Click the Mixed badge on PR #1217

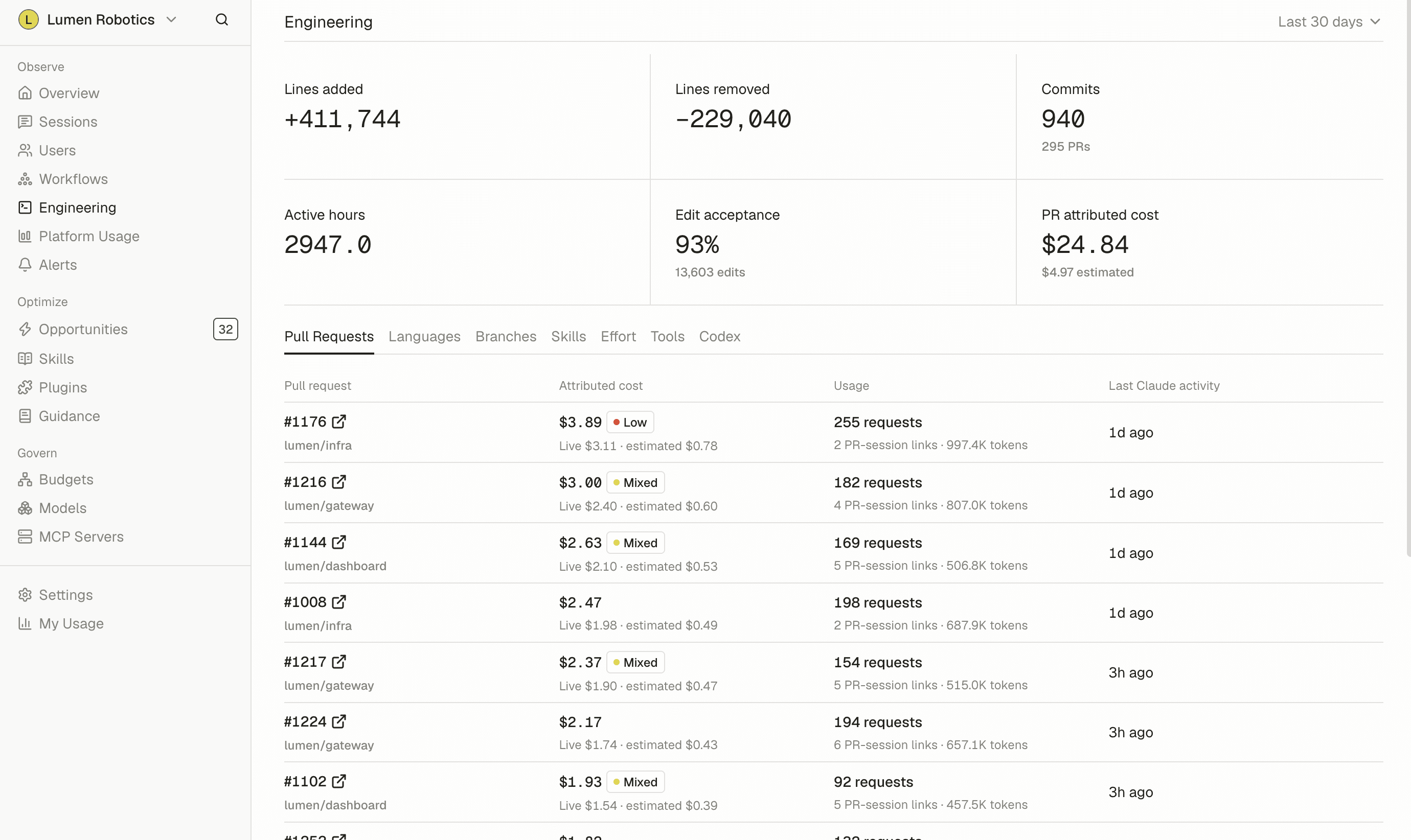point(635,662)
